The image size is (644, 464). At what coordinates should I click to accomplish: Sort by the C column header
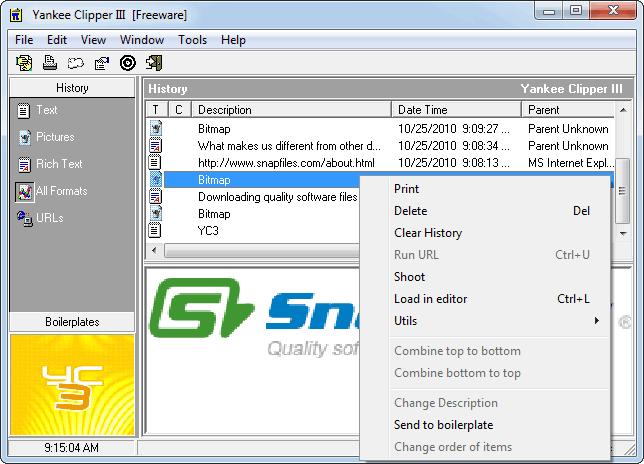pyautogui.click(x=180, y=110)
